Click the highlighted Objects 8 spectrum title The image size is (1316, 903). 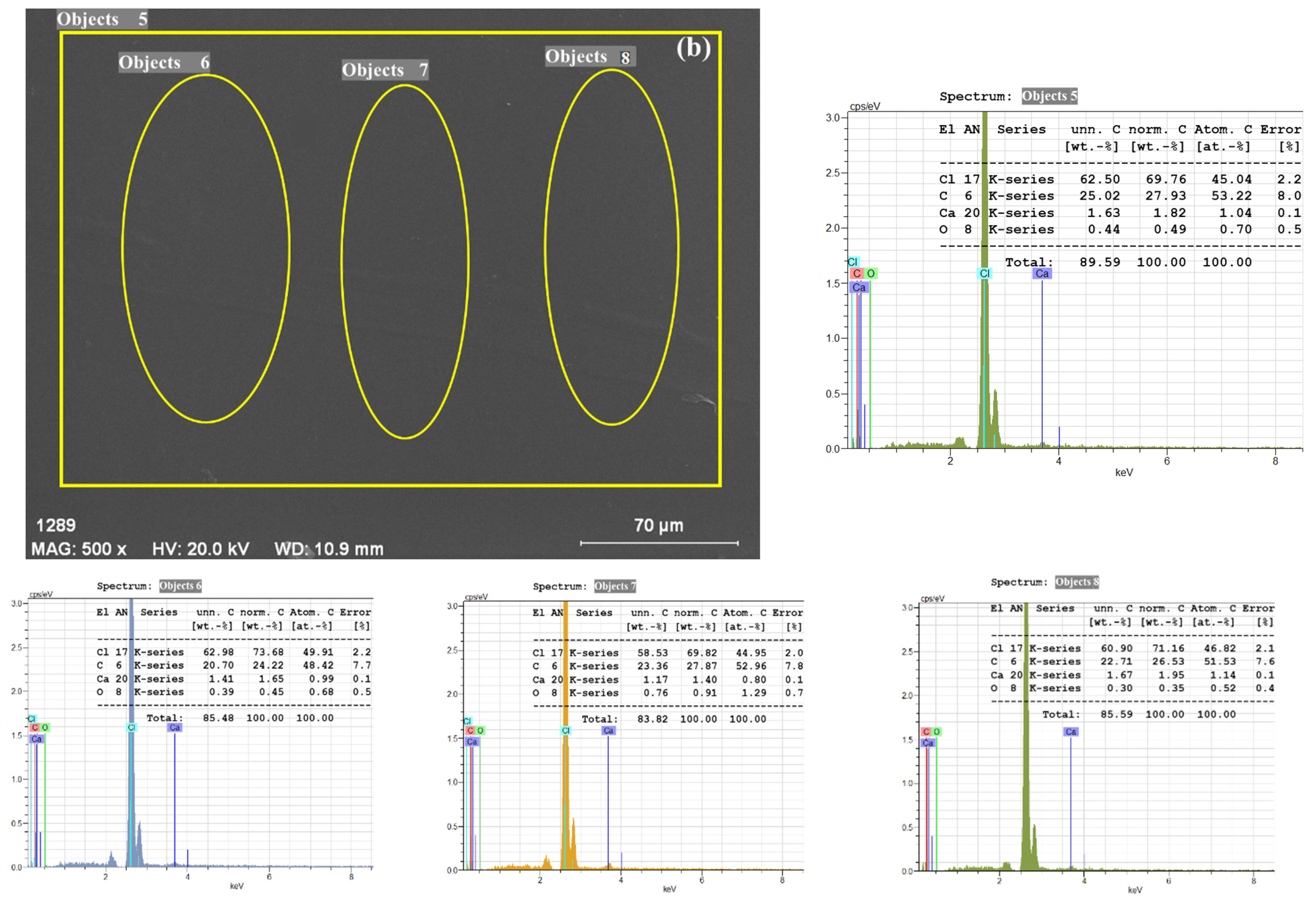tap(1077, 582)
